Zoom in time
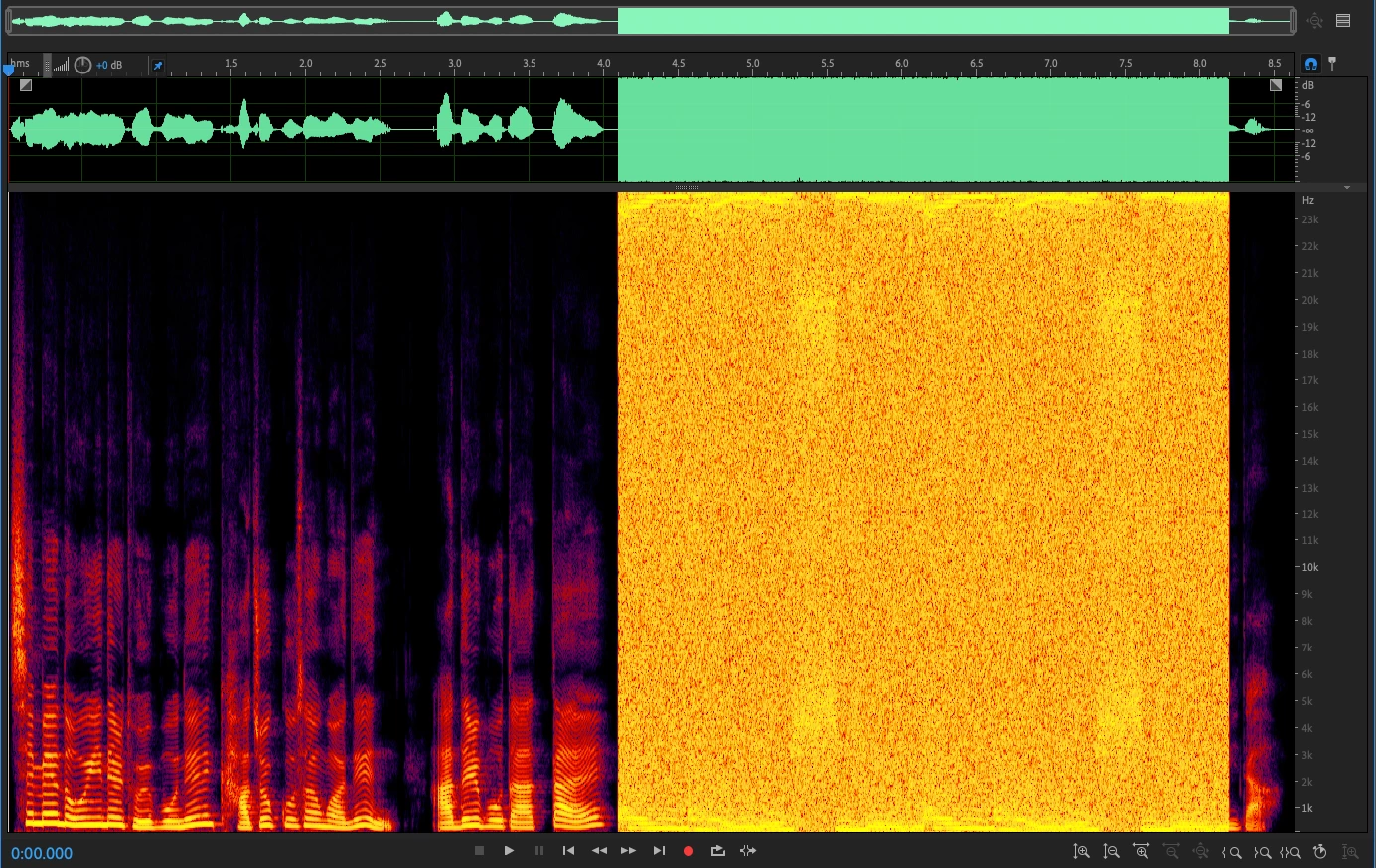The image size is (1376, 868). pos(1141,852)
